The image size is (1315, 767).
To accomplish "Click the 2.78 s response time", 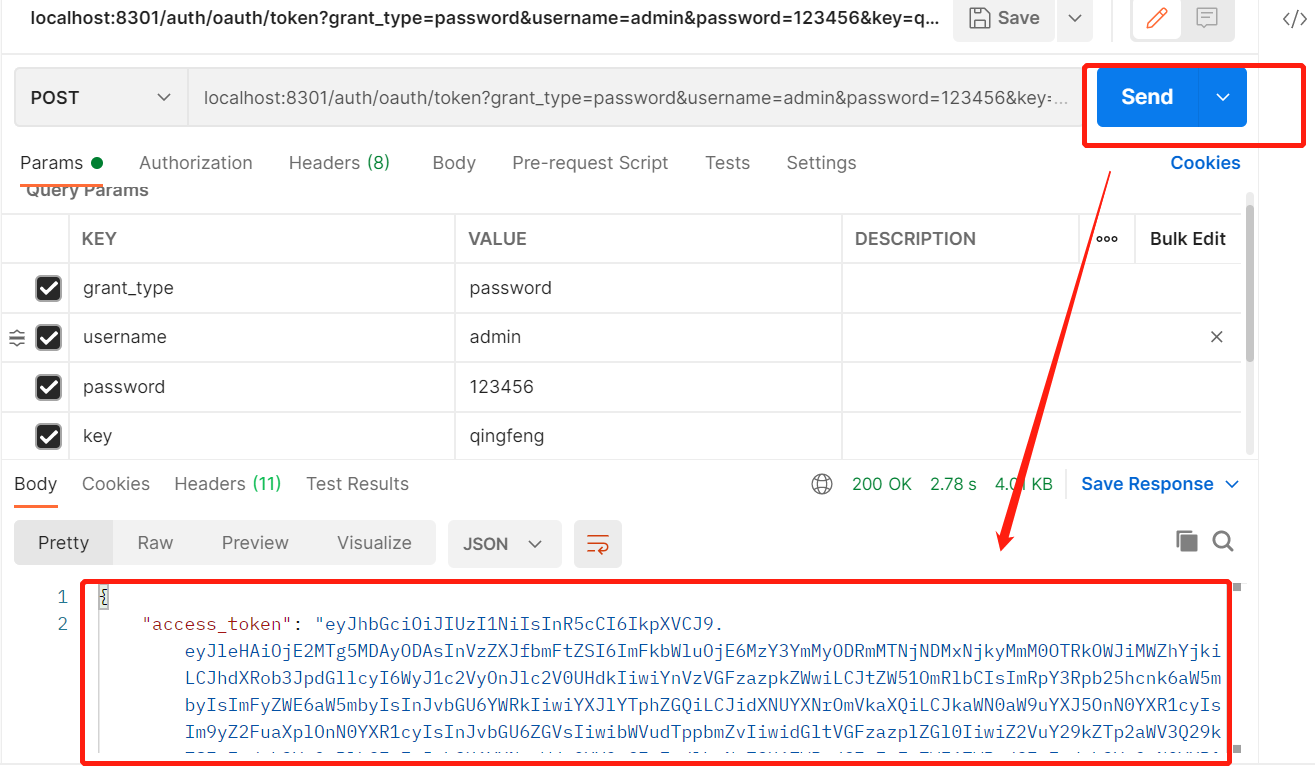I will click(953, 484).
